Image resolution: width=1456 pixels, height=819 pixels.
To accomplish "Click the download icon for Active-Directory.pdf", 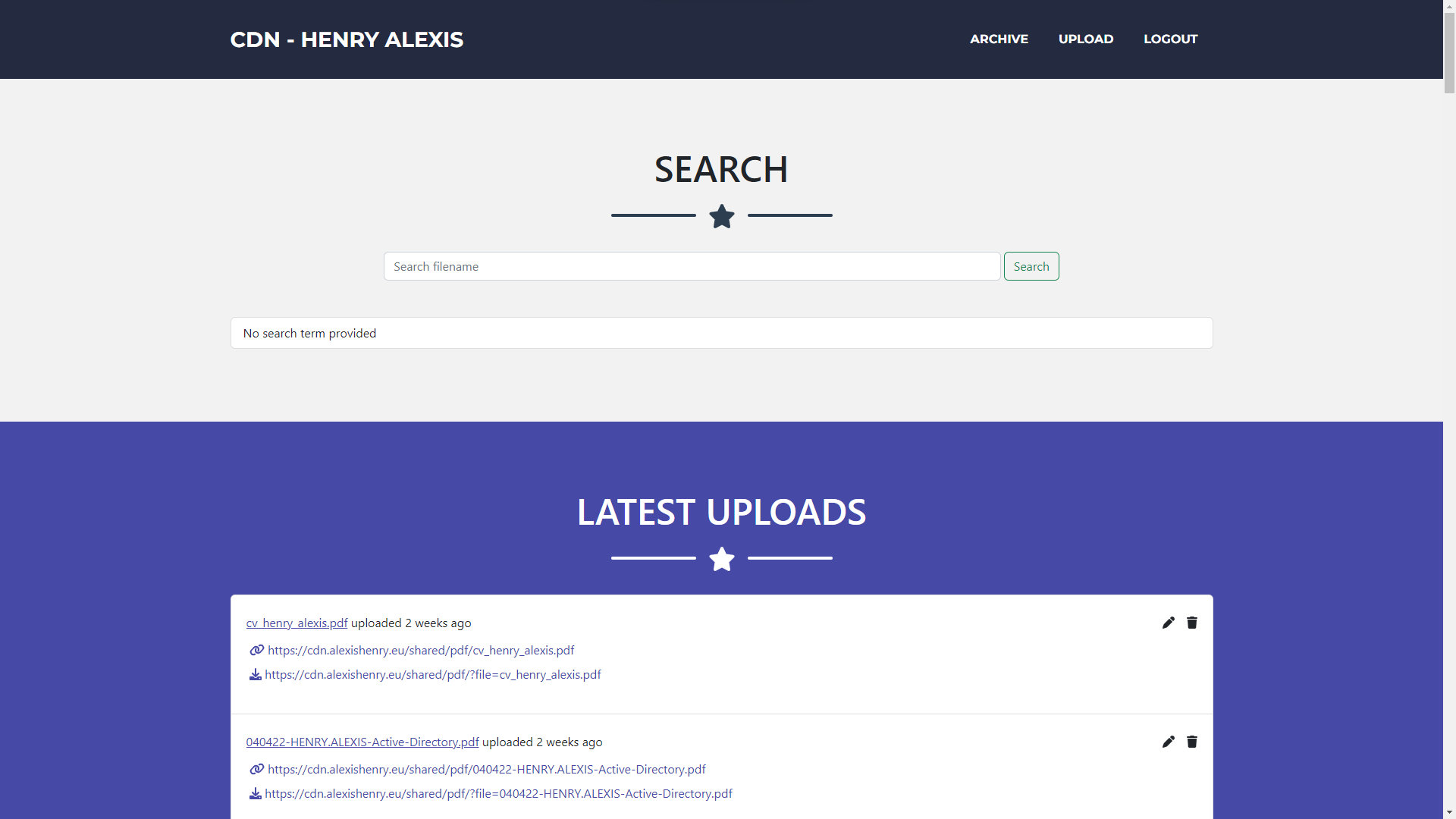I will pyautogui.click(x=255, y=793).
